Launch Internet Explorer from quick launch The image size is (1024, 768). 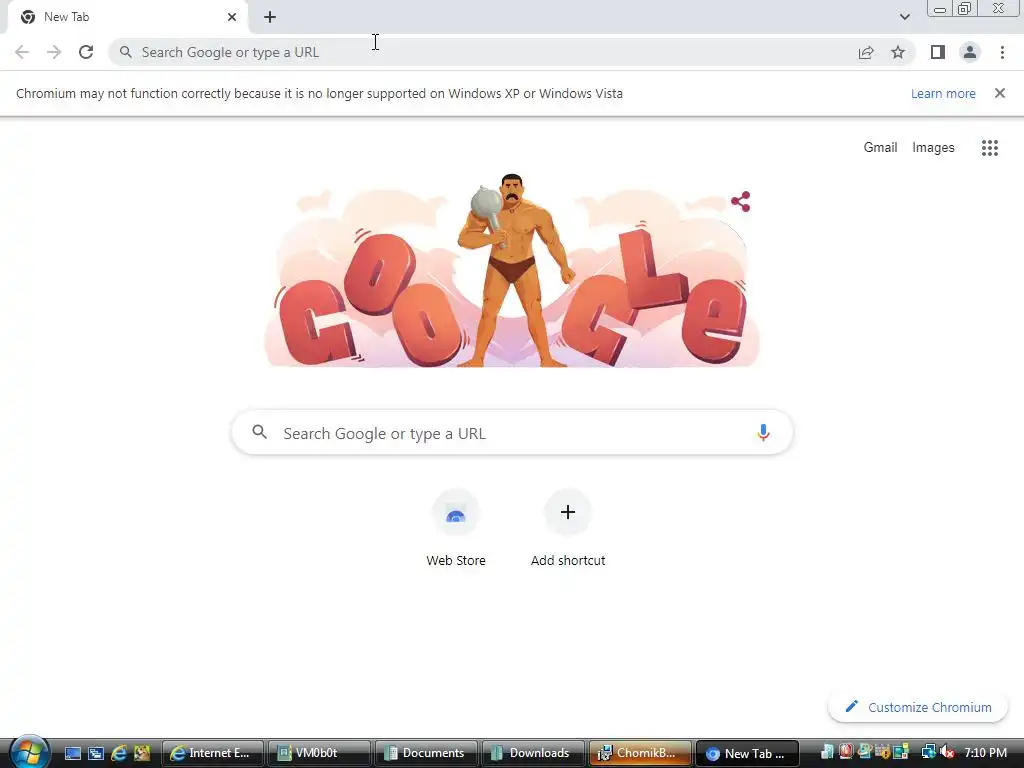pos(119,753)
